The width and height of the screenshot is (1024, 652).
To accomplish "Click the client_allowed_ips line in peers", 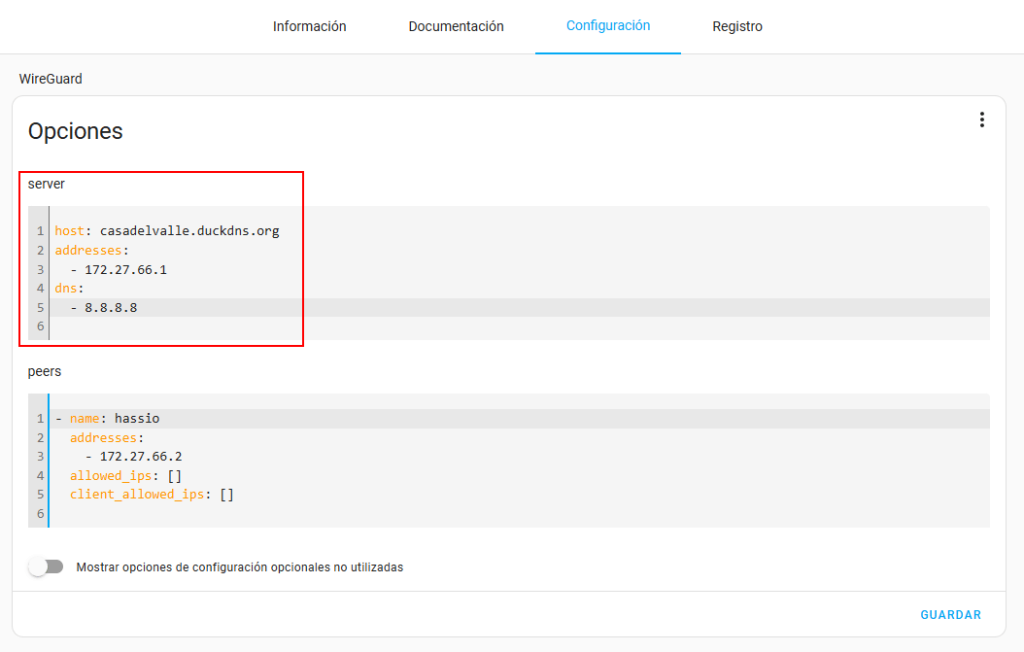I will (151, 494).
